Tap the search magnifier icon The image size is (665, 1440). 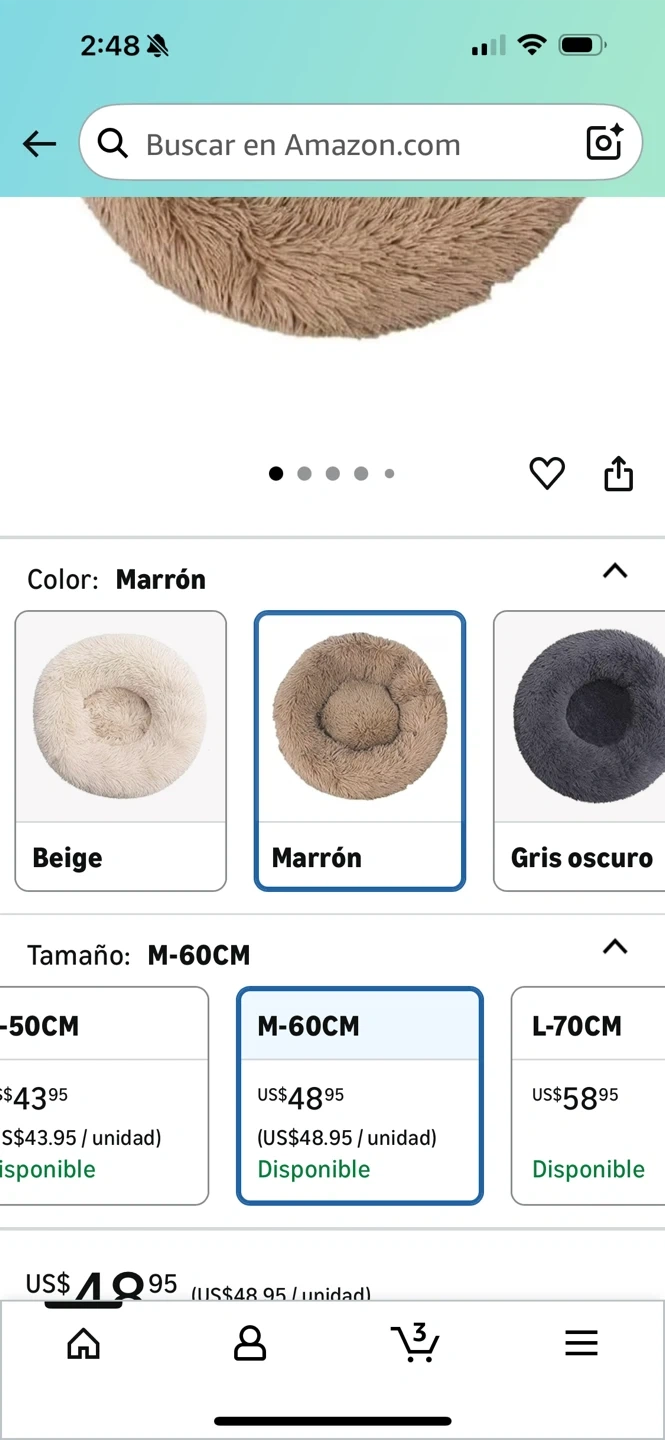tap(113, 144)
